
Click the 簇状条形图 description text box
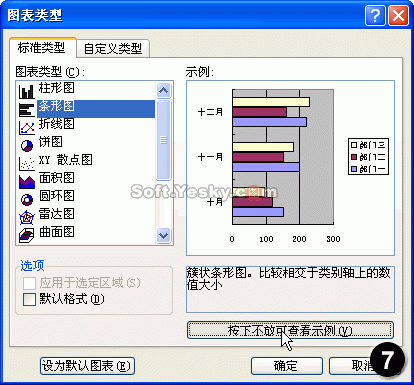coord(290,289)
